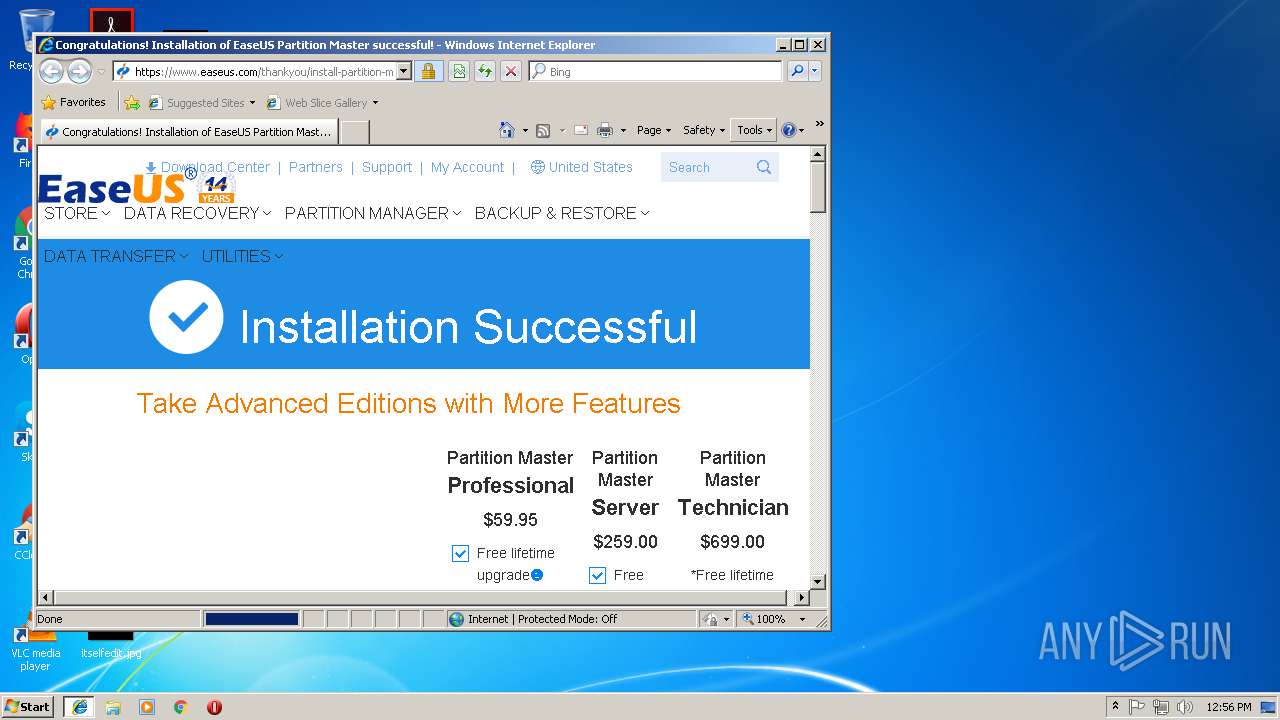Viewport: 1280px width, 720px height.
Task: Expand the command bar overflow chevron
Action: (819, 125)
